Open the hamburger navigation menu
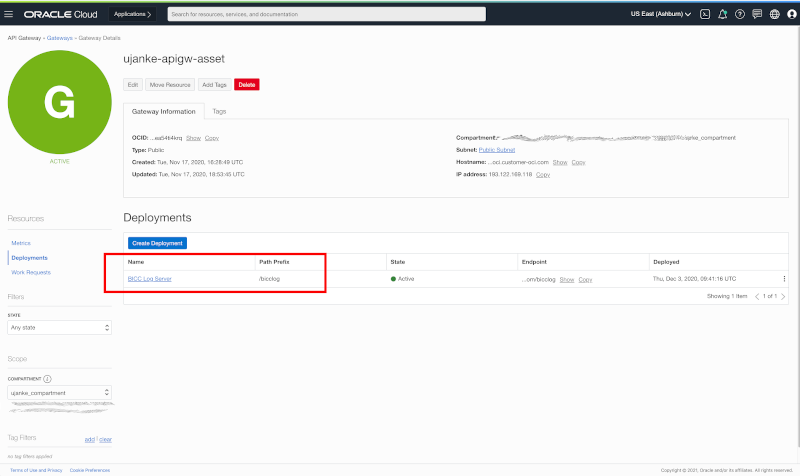800x476 pixels. coord(9,14)
